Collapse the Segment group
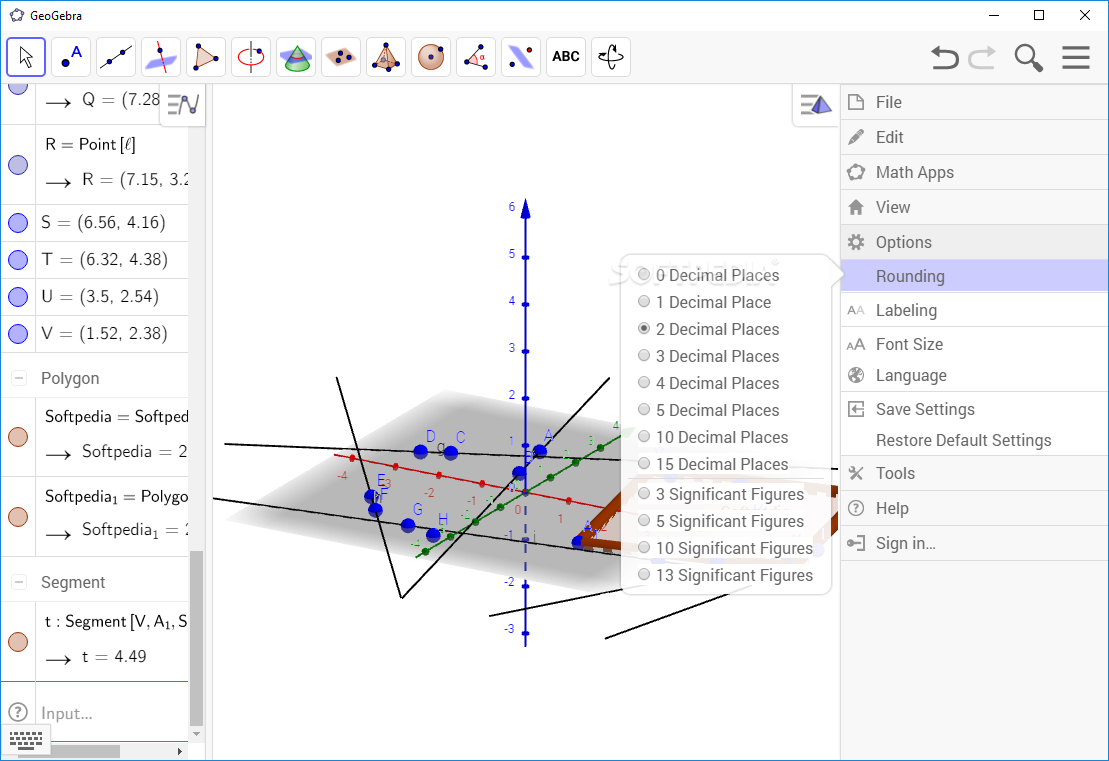Viewport: 1109px width, 761px height. pyautogui.click(x=19, y=582)
